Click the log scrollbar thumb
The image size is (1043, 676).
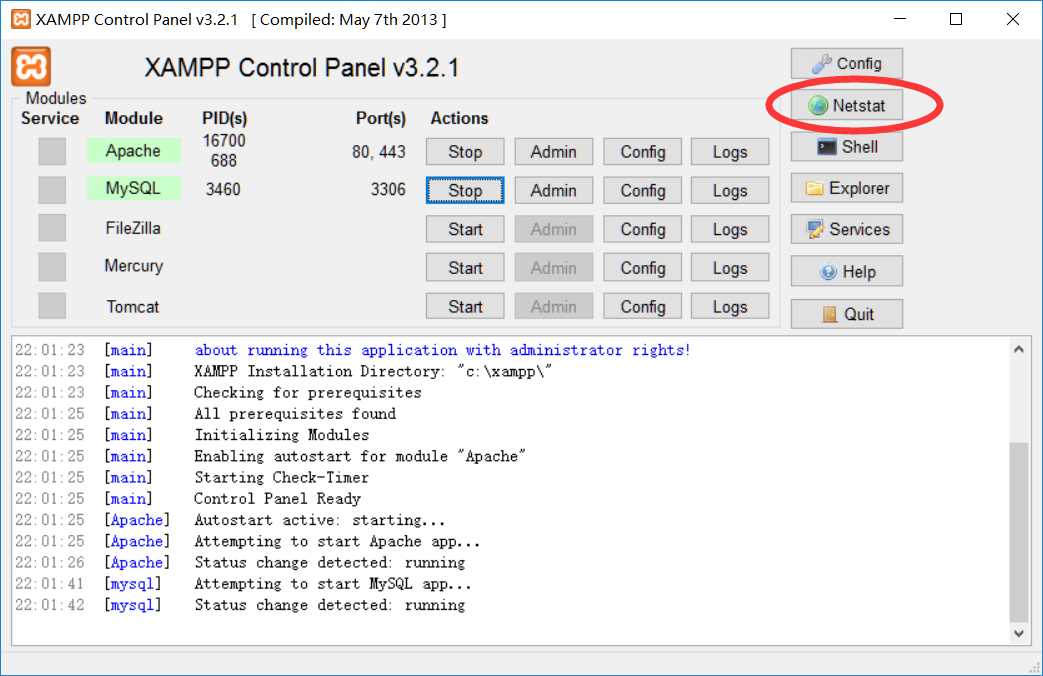click(x=1018, y=532)
